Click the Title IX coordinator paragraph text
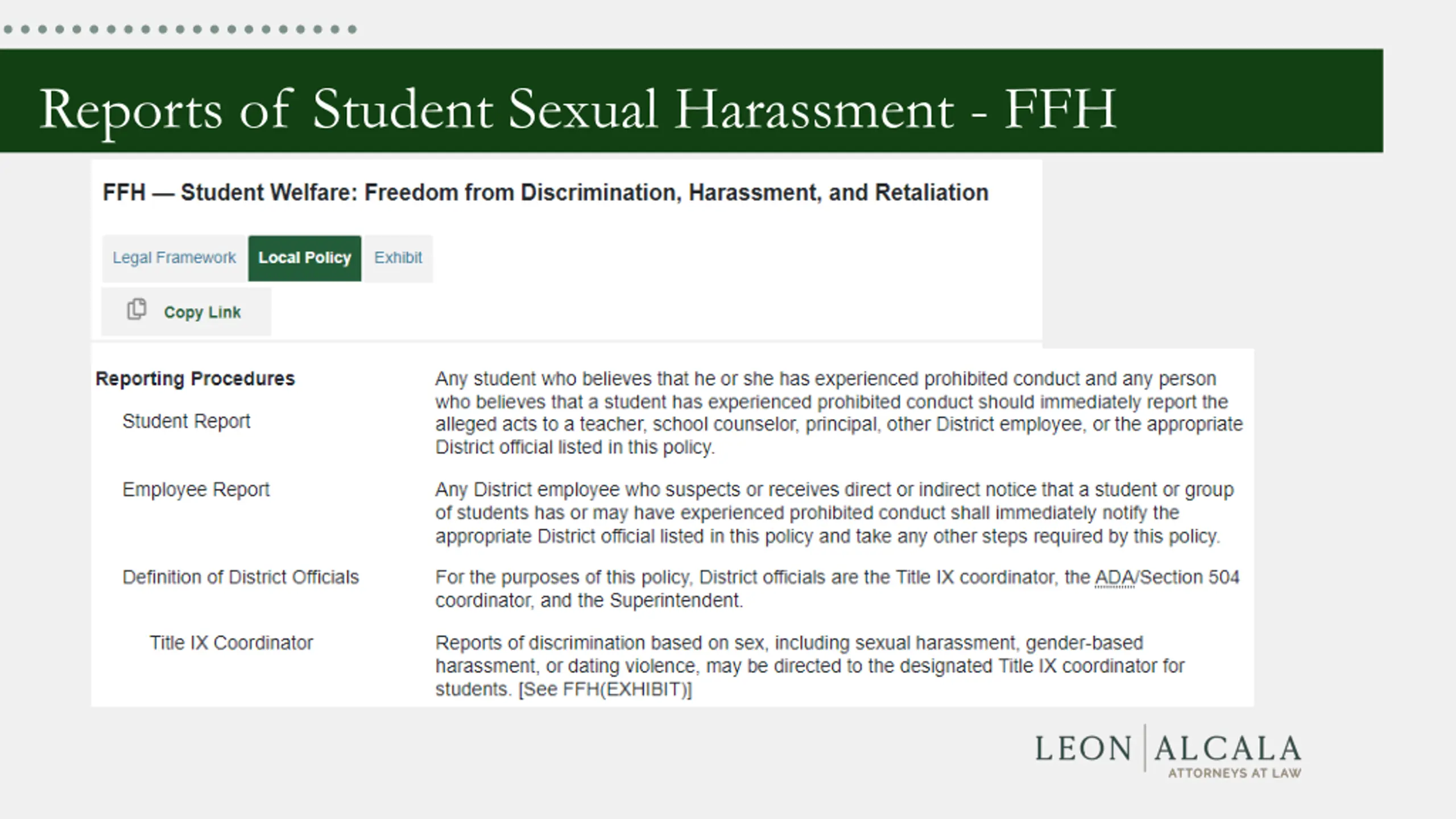 [x=810, y=666]
